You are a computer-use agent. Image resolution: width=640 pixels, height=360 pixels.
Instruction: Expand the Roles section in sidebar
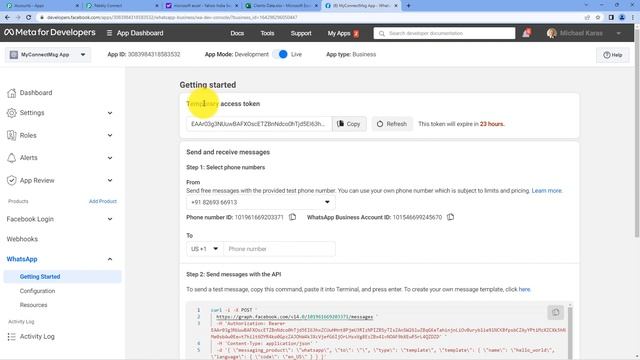coord(110,136)
